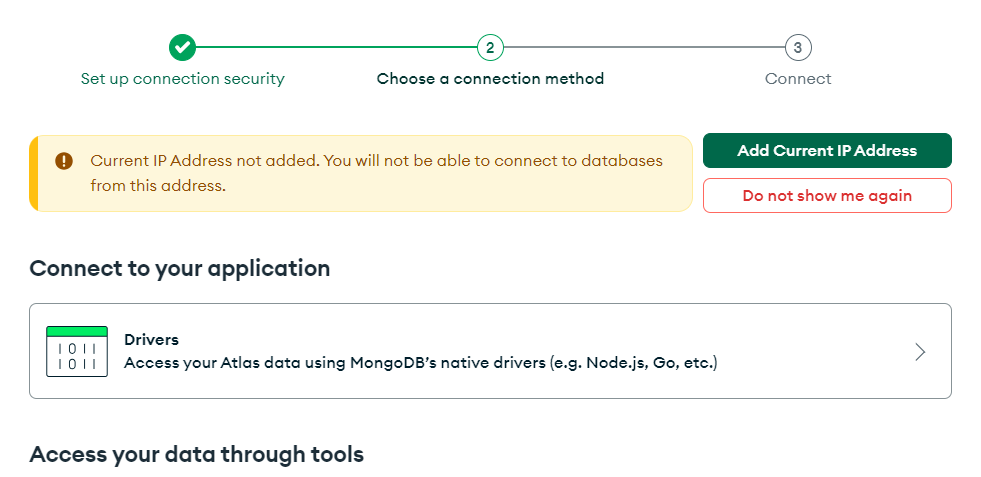Click the Drivers native drivers description text
This screenshot has height=477, width=981.
421,362
